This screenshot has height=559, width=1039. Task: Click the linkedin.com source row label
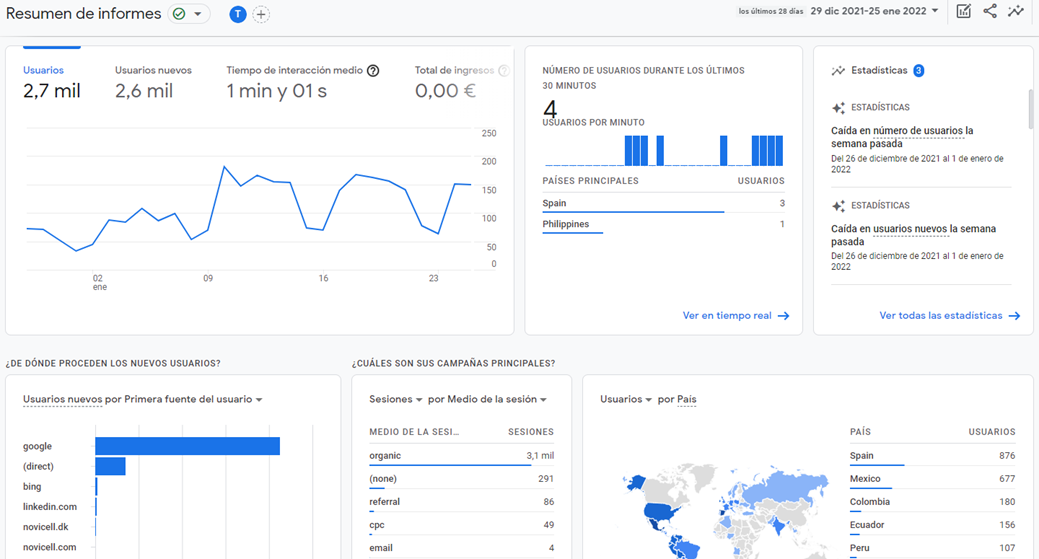(50, 507)
